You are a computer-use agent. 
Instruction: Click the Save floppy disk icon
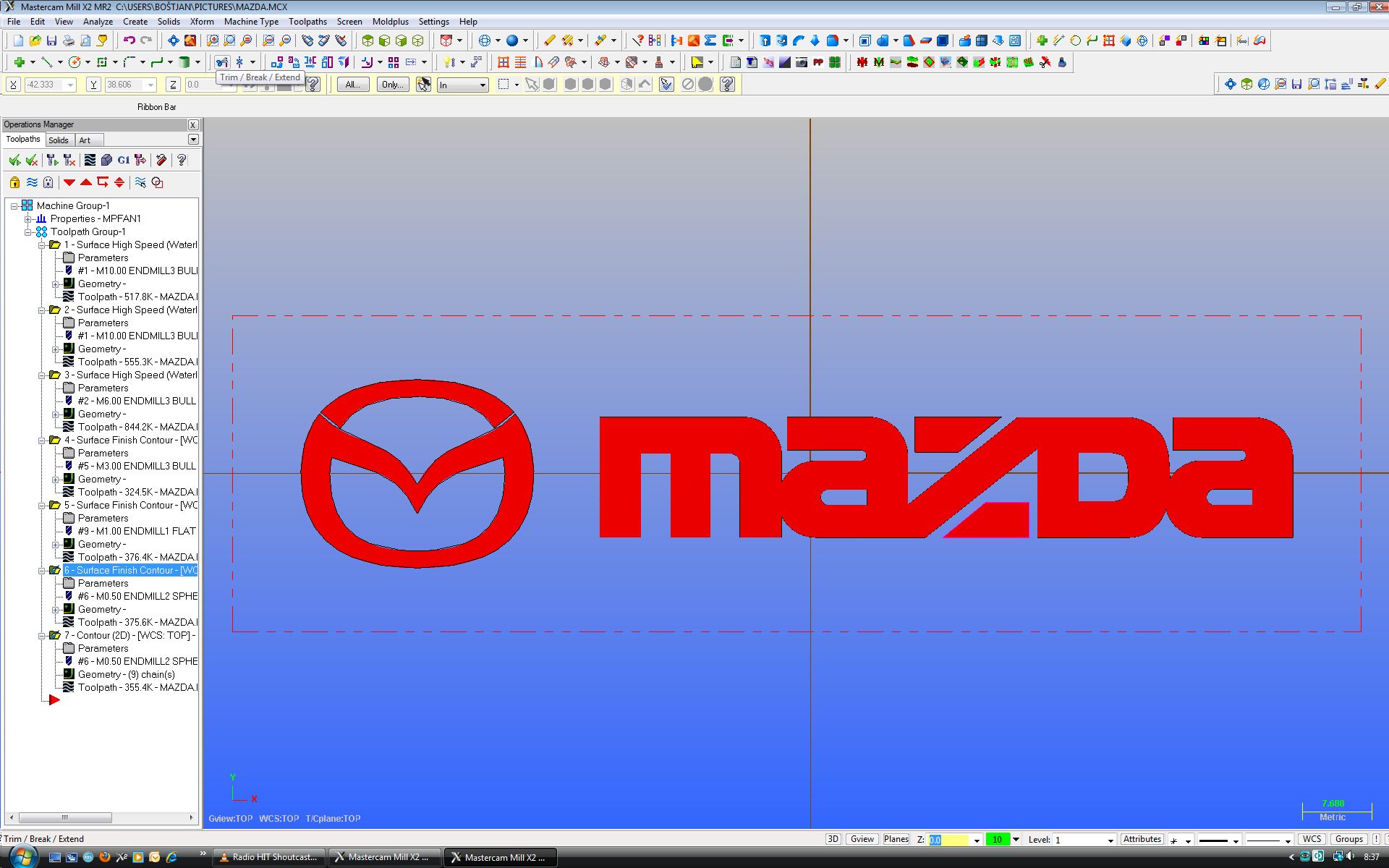click(51, 41)
